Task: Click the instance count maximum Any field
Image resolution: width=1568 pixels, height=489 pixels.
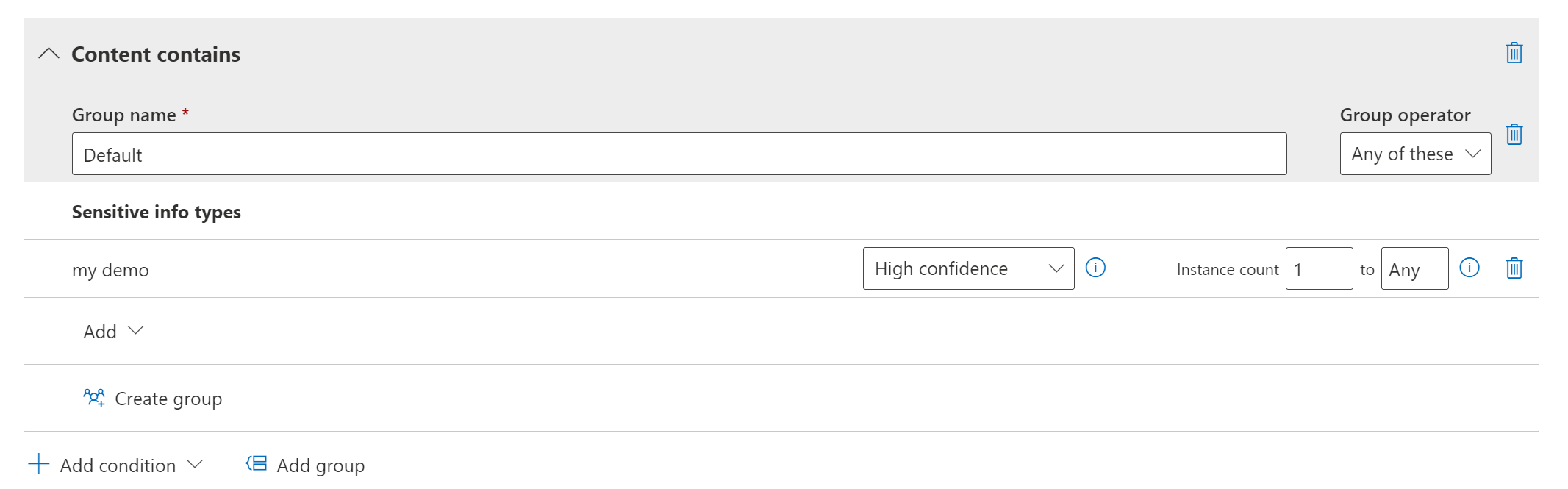Action: pos(1414,269)
